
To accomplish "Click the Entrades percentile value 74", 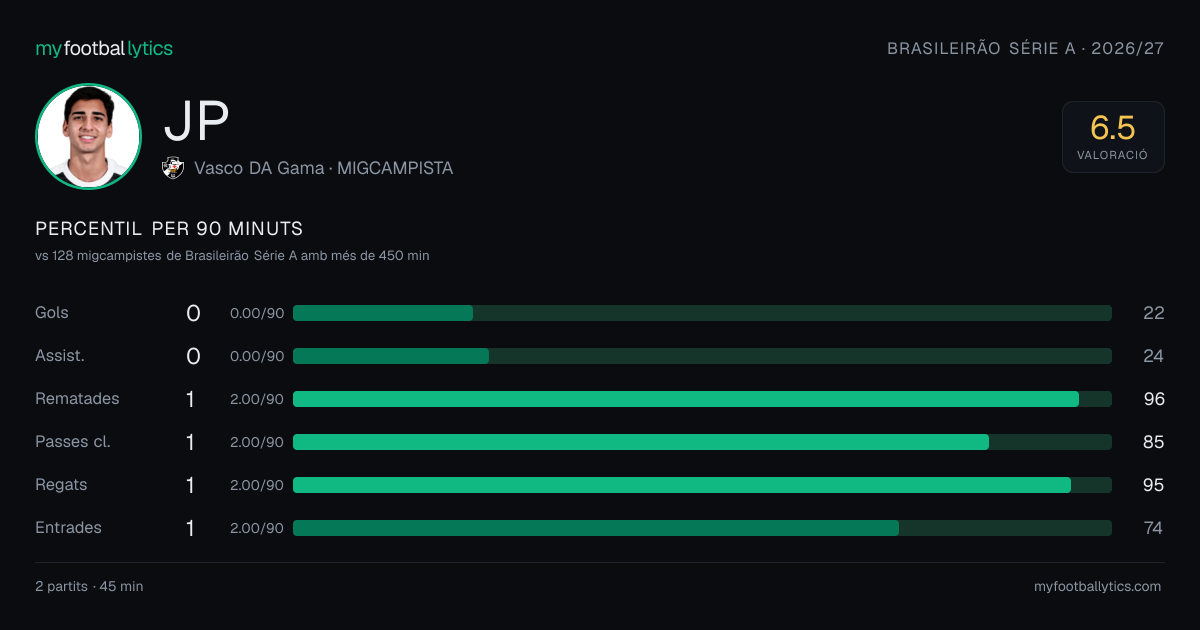I will pyautogui.click(x=1154, y=528).
